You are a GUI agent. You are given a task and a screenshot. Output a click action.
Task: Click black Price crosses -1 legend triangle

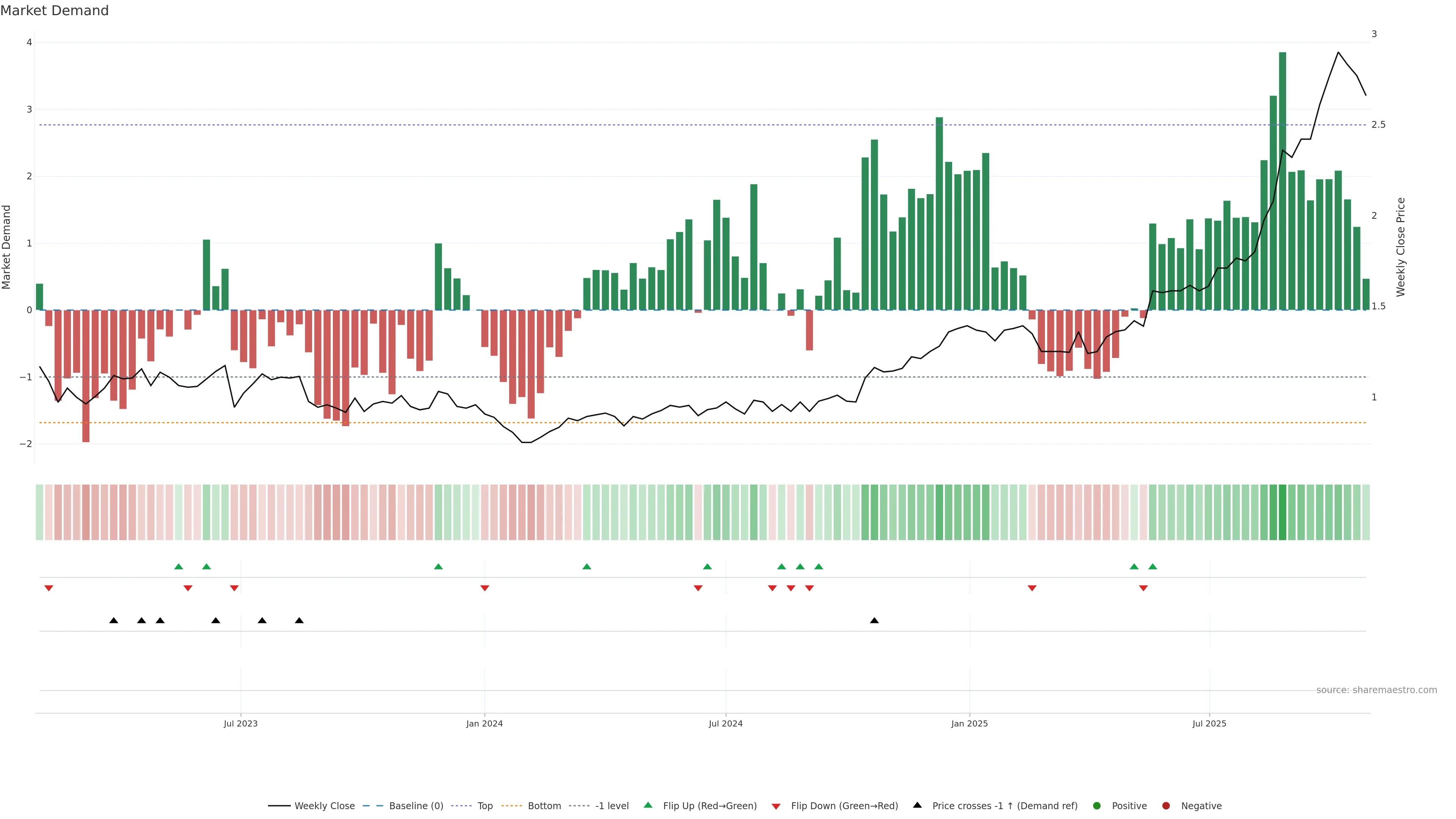917,805
